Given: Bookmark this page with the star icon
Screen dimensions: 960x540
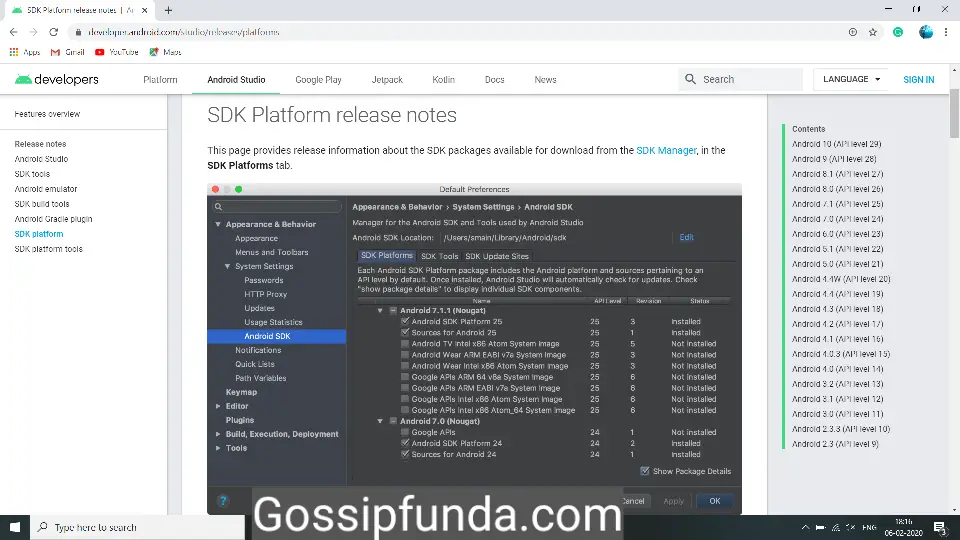Looking at the screenshot, I should pyautogui.click(x=873, y=32).
